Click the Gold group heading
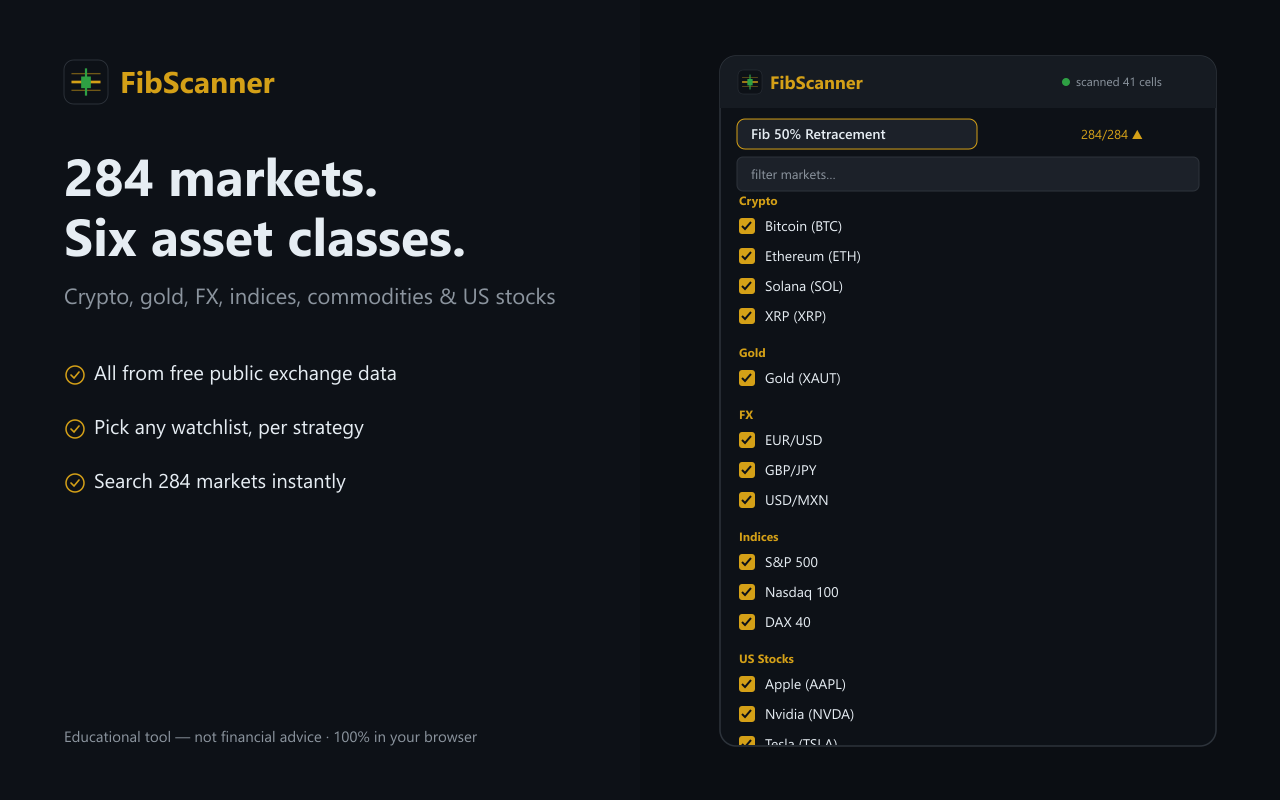 [x=752, y=353]
